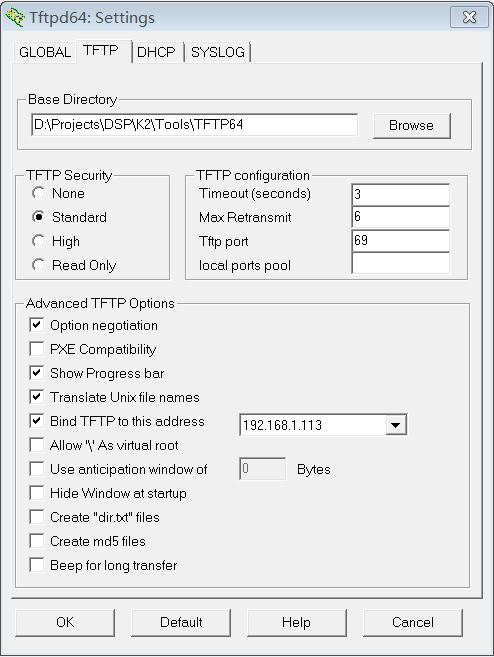Viewport: 494px width, 657px height.
Task: Open the DHCP tab
Action: (156, 52)
